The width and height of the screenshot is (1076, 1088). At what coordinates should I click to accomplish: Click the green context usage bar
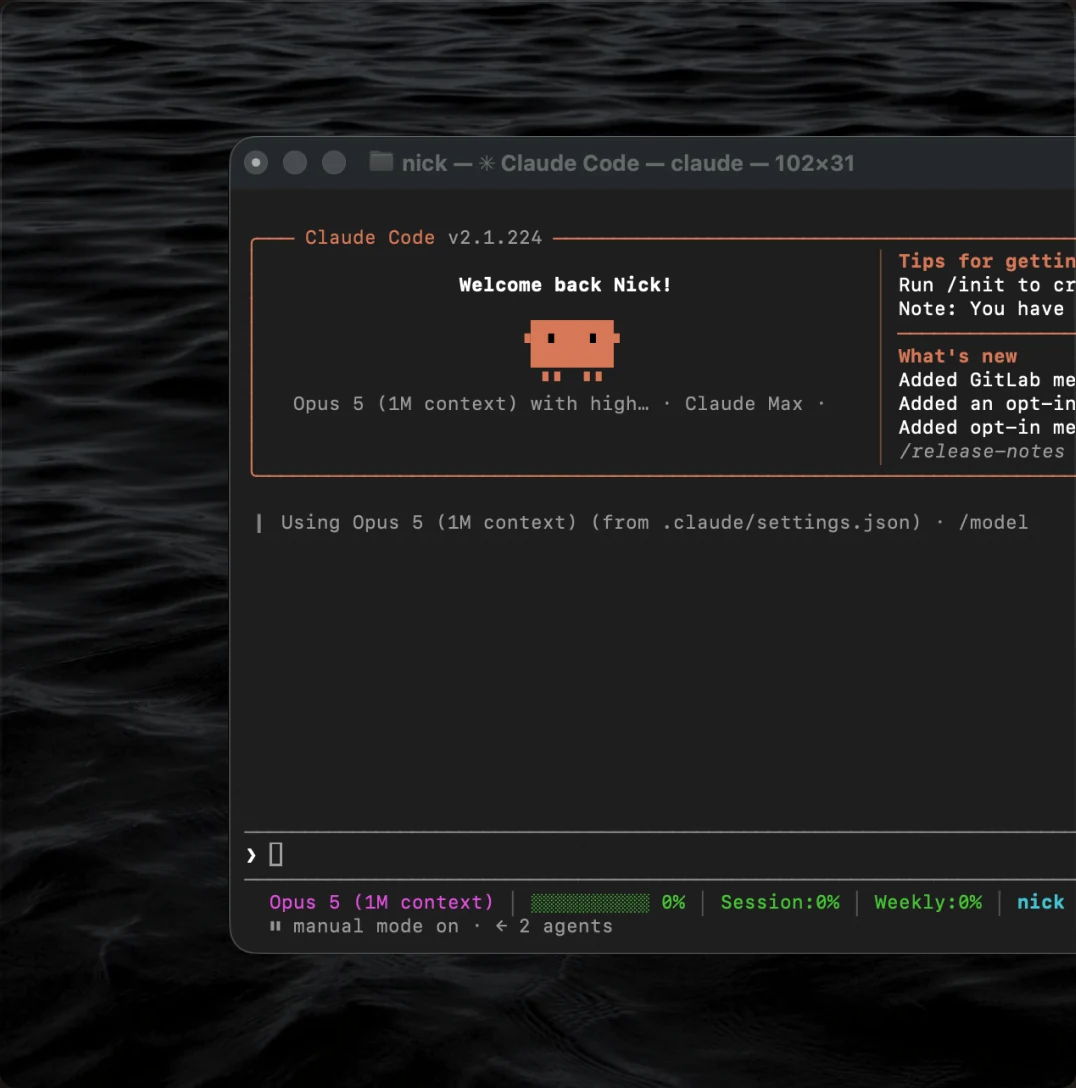coord(590,903)
